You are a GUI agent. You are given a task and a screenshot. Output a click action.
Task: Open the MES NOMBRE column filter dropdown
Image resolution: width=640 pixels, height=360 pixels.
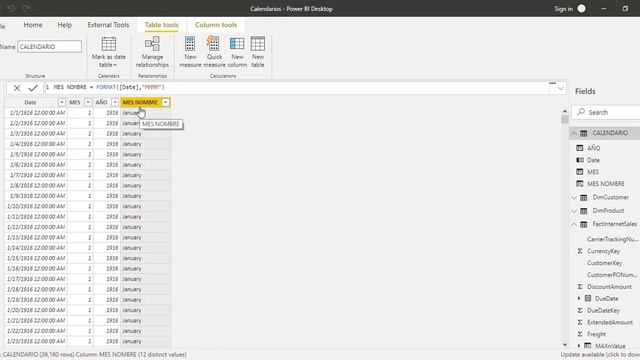(x=166, y=102)
